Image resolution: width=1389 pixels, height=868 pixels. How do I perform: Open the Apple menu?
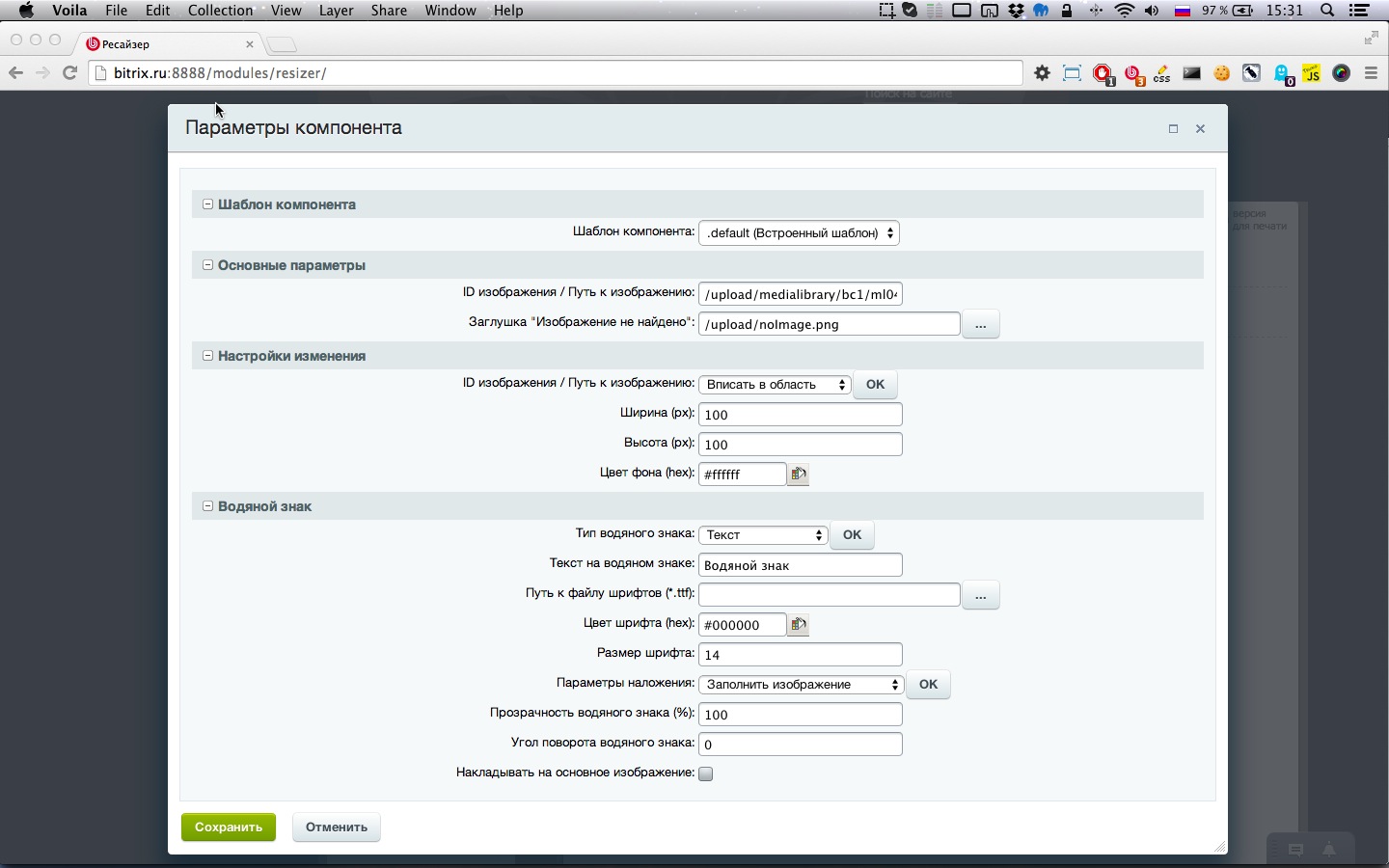pos(26,11)
